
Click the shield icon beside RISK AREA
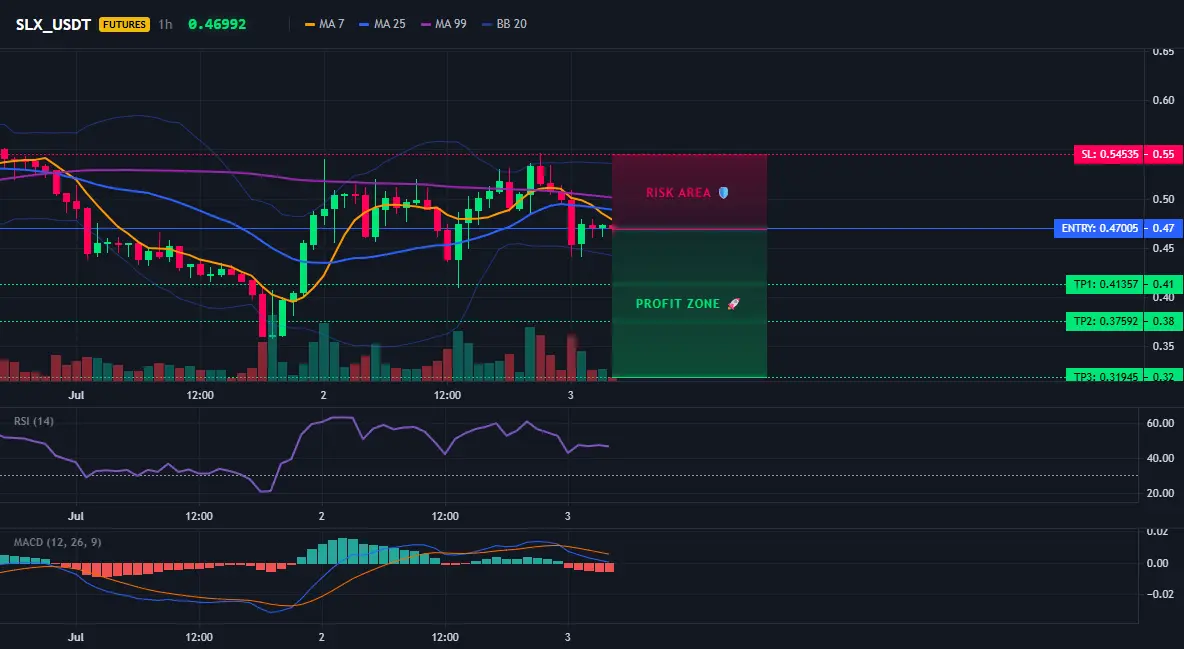pos(723,193)
